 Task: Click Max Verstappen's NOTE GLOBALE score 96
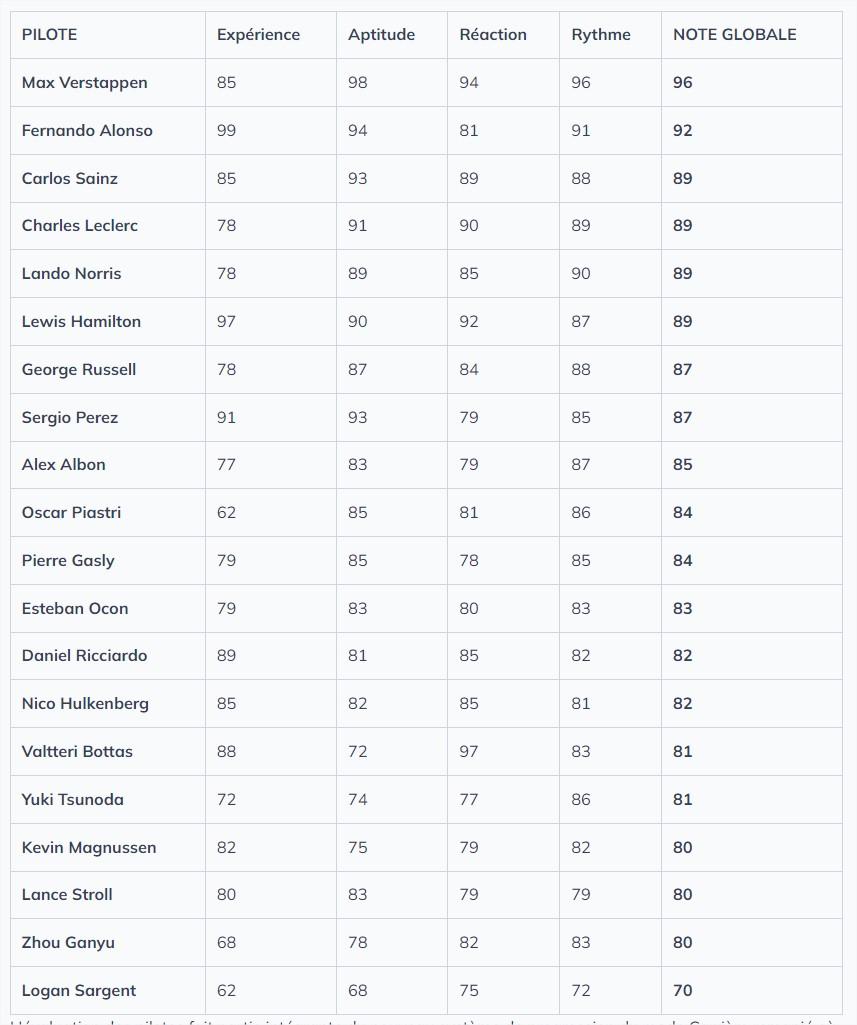click(683, 83)
